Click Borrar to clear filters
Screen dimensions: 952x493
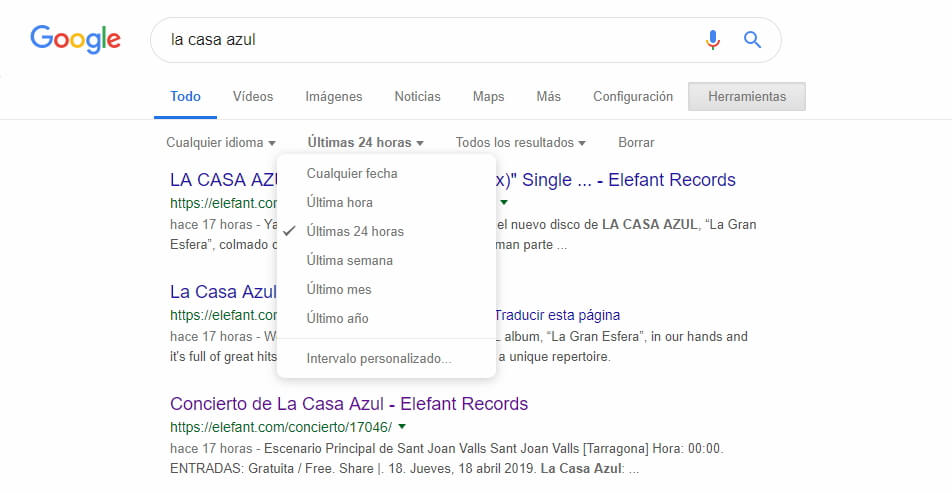pos(636,143)
